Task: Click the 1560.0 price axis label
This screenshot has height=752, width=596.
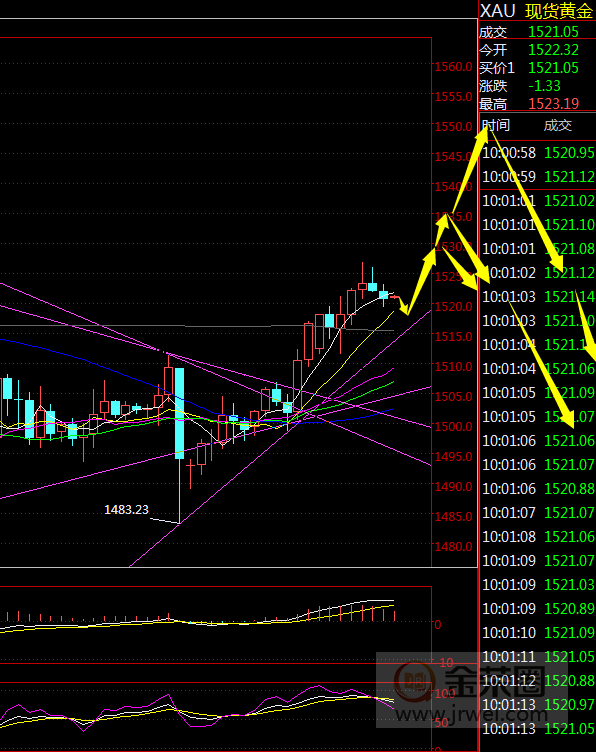Action: [454, 67]
